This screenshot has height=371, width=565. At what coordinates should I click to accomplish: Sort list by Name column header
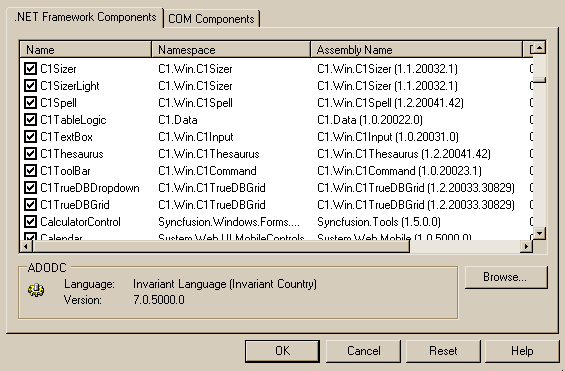tap(86, 49)
